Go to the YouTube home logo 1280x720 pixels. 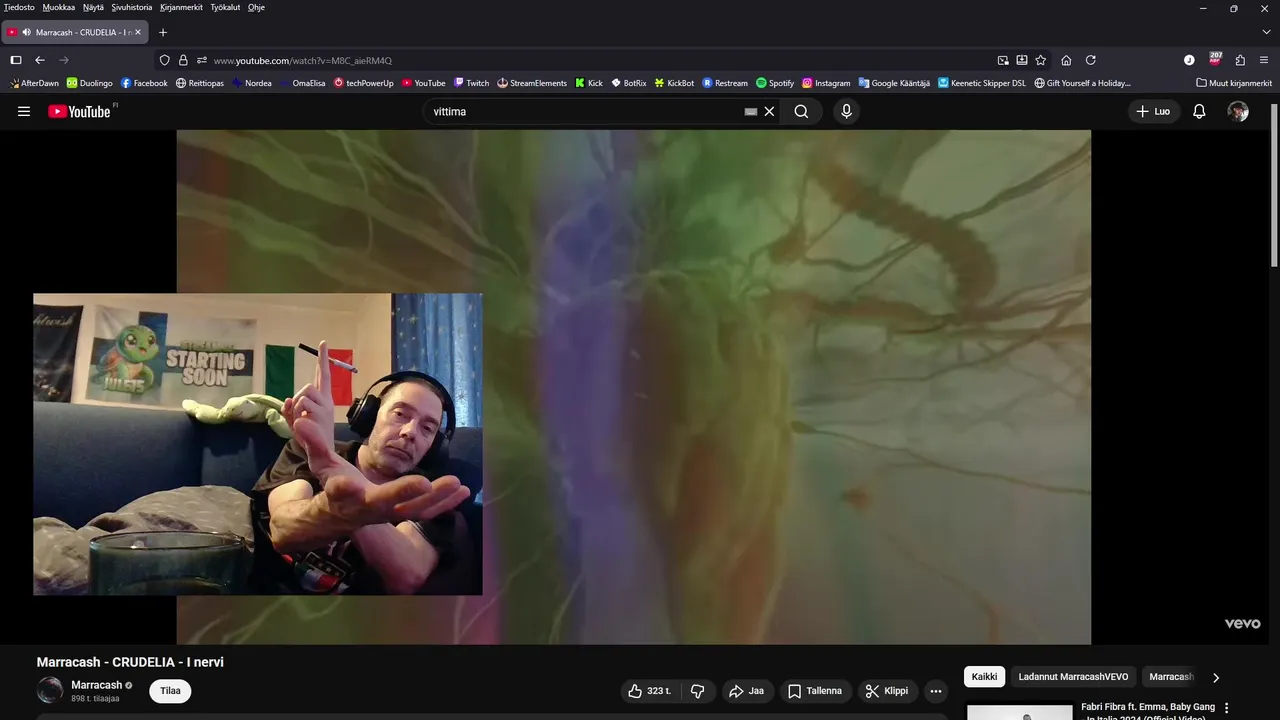(78, 111)
